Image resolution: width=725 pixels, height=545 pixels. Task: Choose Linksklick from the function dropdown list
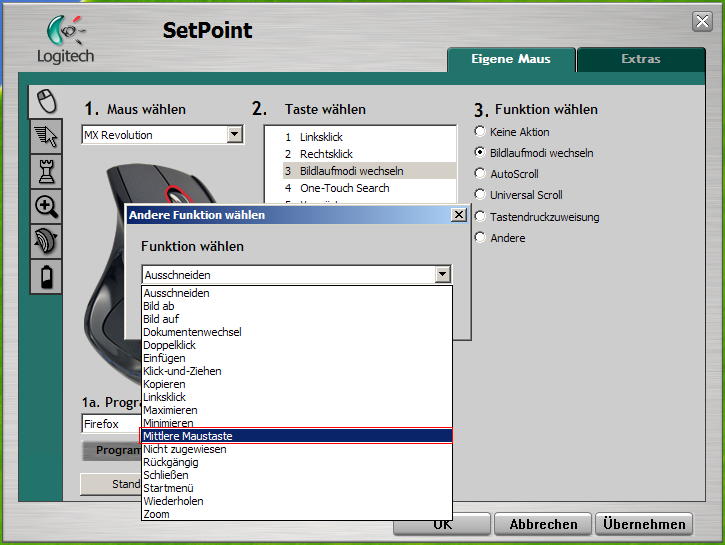[297, 397]
